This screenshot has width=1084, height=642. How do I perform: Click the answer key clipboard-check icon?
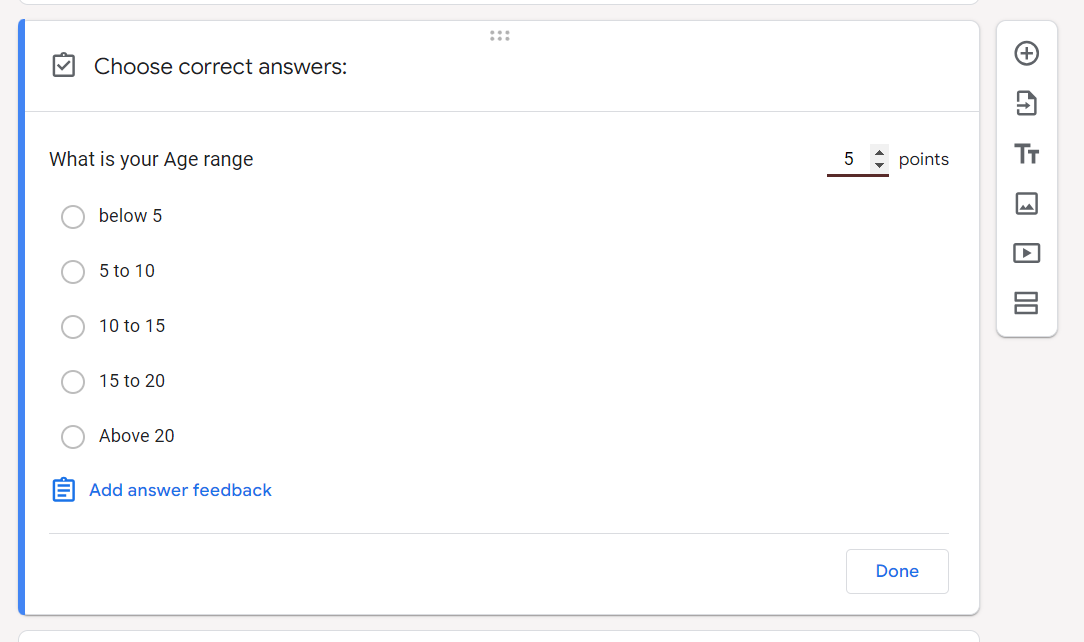coord(63,66)
